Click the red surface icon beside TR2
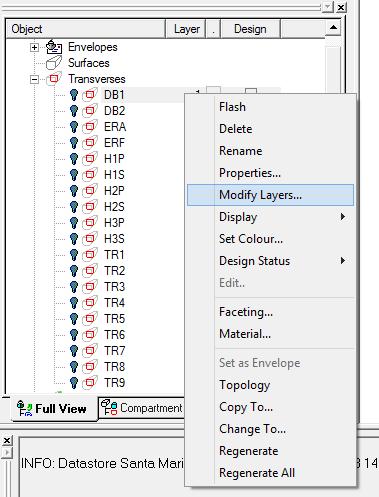The image size is (379, 497). 90,271
